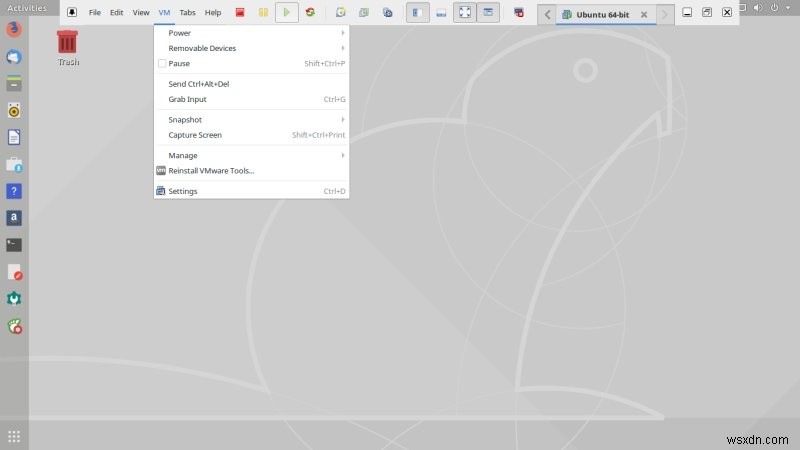800x450 pixels.
Task: Open the Help menu
Action: coord(213,12)
